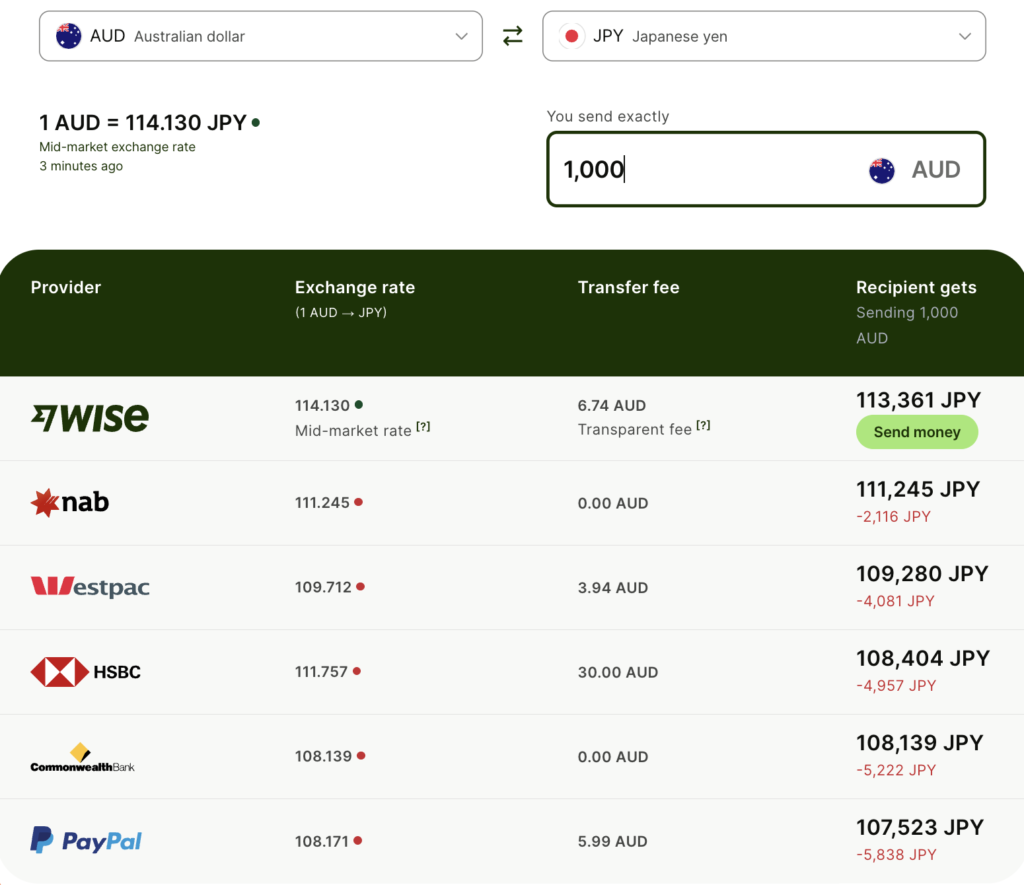Click the Exchange rate column header
Image resolution: width=1024 pixels, height=885 pixels.
(355, 287)
